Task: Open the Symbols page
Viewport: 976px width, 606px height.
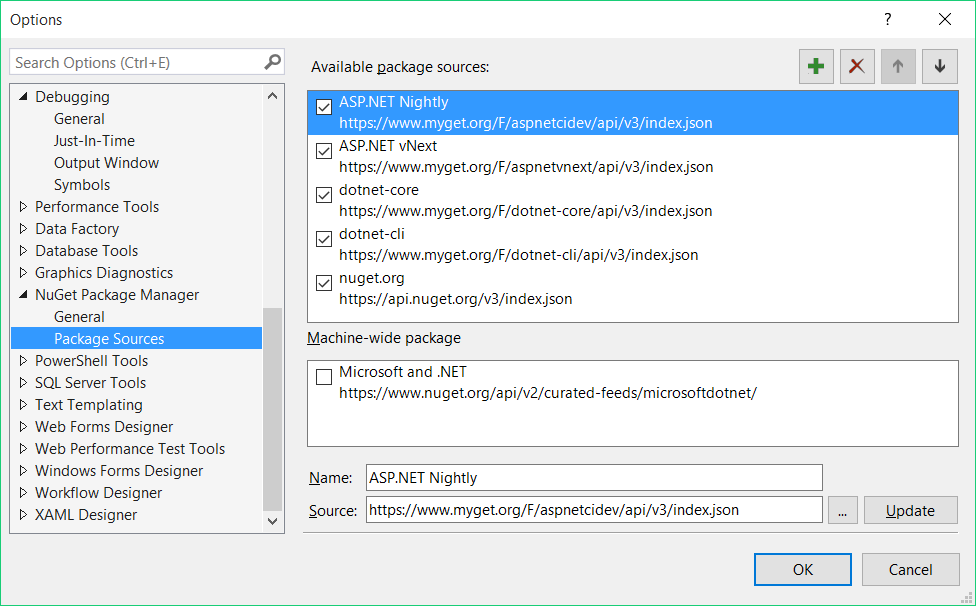Action: pos(82,185)
